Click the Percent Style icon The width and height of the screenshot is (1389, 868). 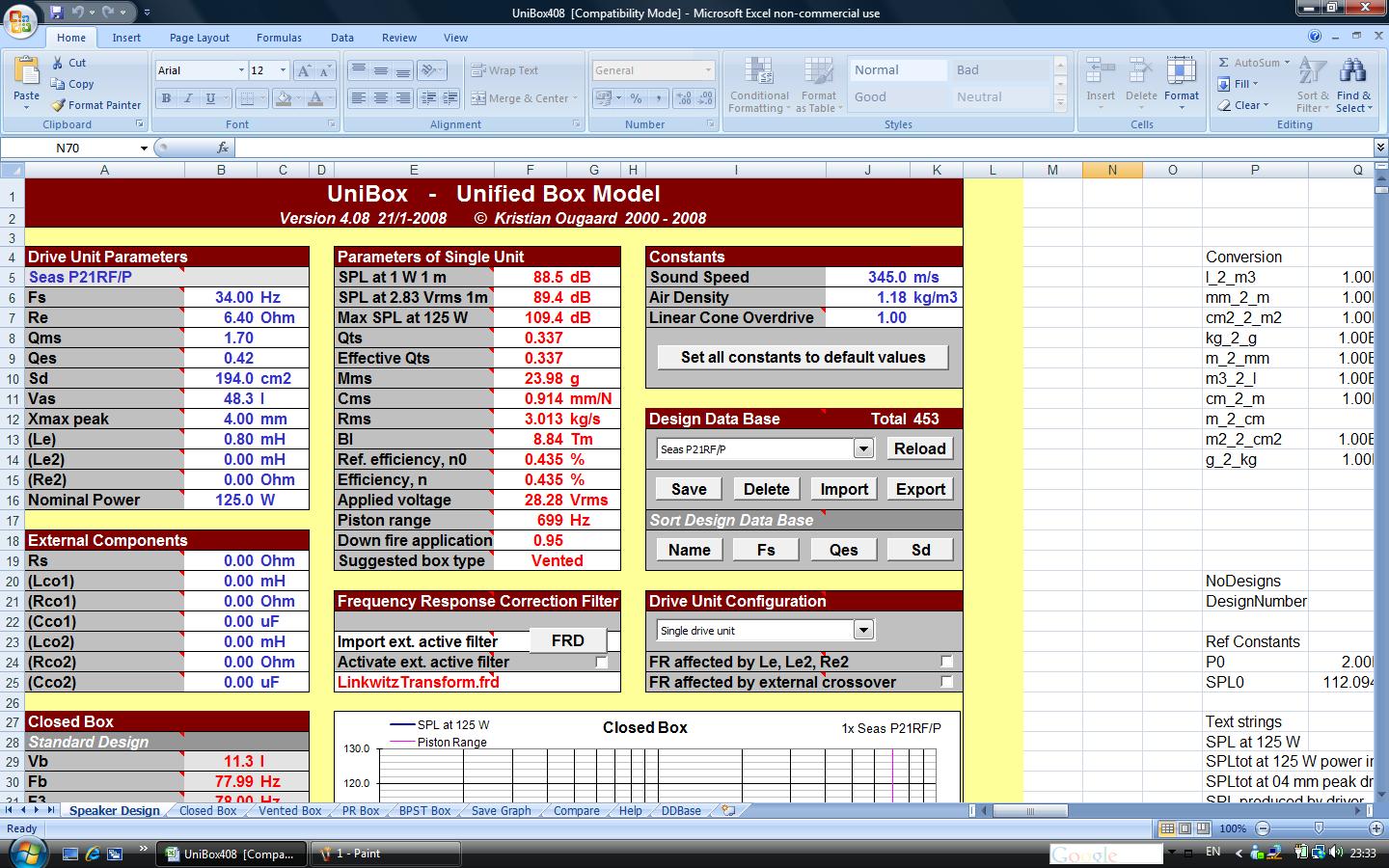pyautogui.click(x=636, y=98)
